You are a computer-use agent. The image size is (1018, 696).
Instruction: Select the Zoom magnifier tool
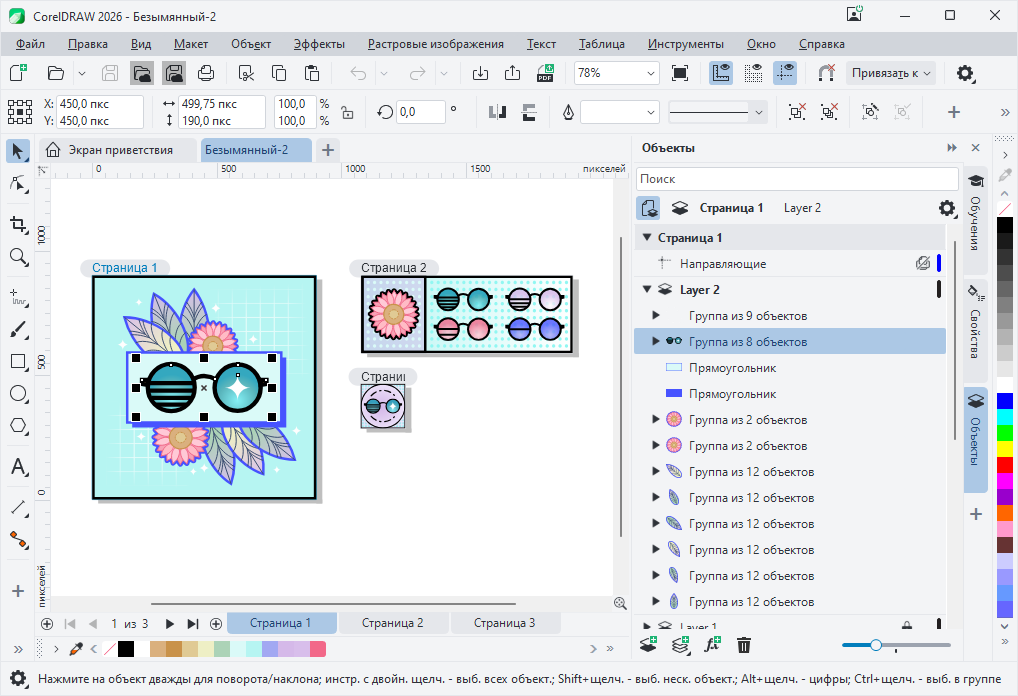(18, 257)
